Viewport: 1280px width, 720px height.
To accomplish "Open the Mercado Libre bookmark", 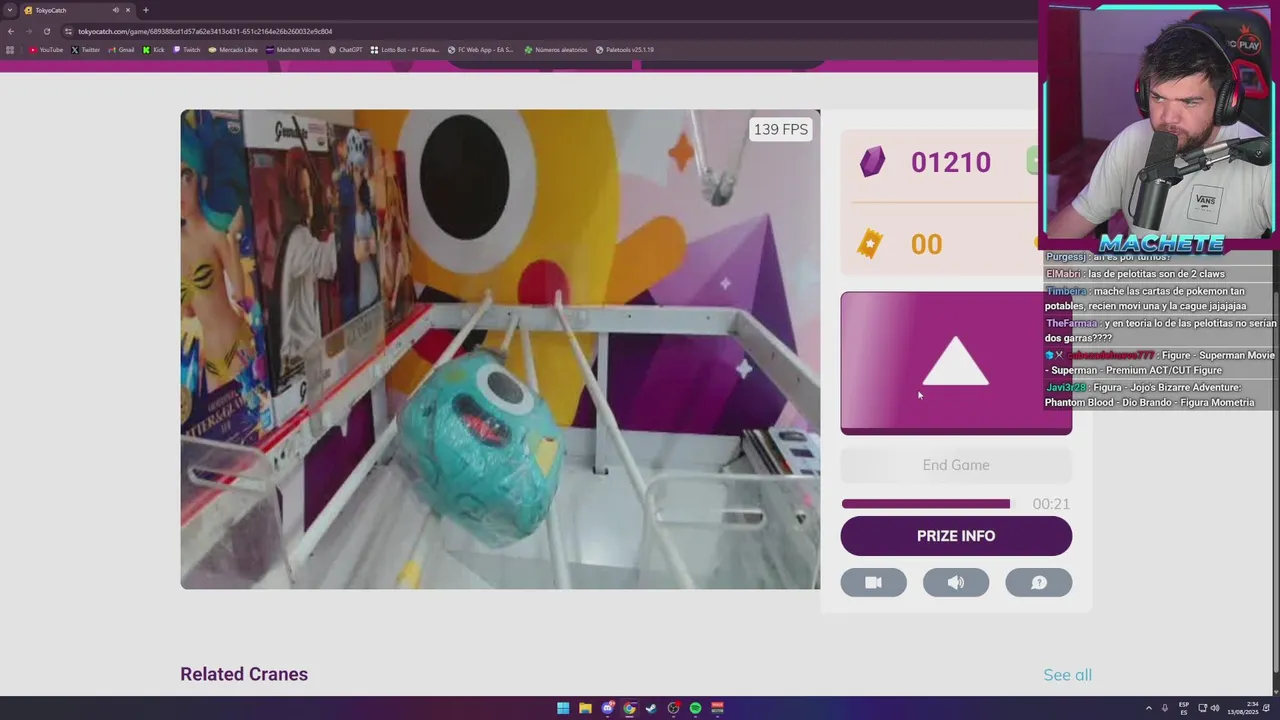I will pyautogui.click(x=233, y=50).
